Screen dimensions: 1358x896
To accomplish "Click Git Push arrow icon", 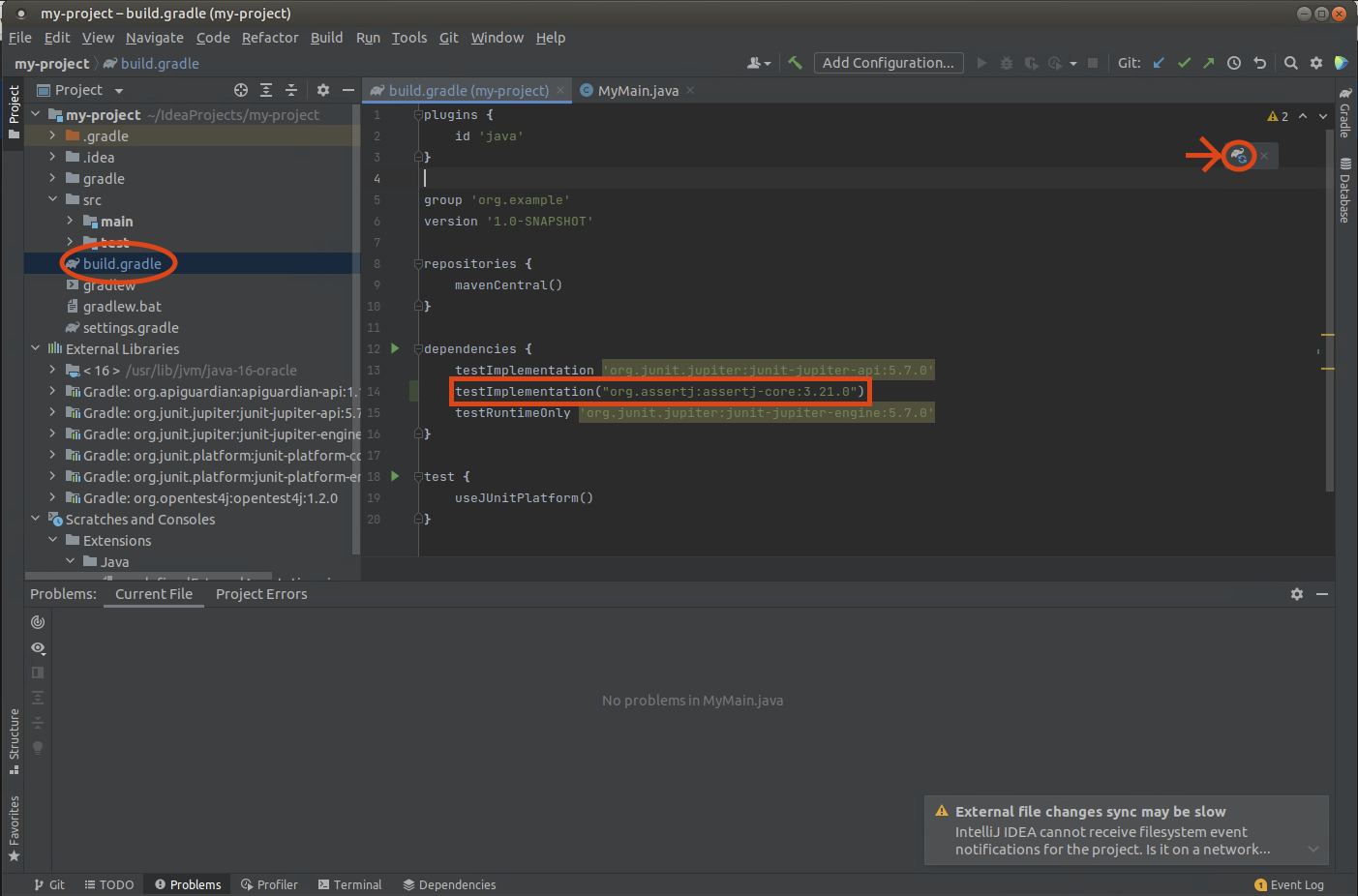I will point(1209,63).
